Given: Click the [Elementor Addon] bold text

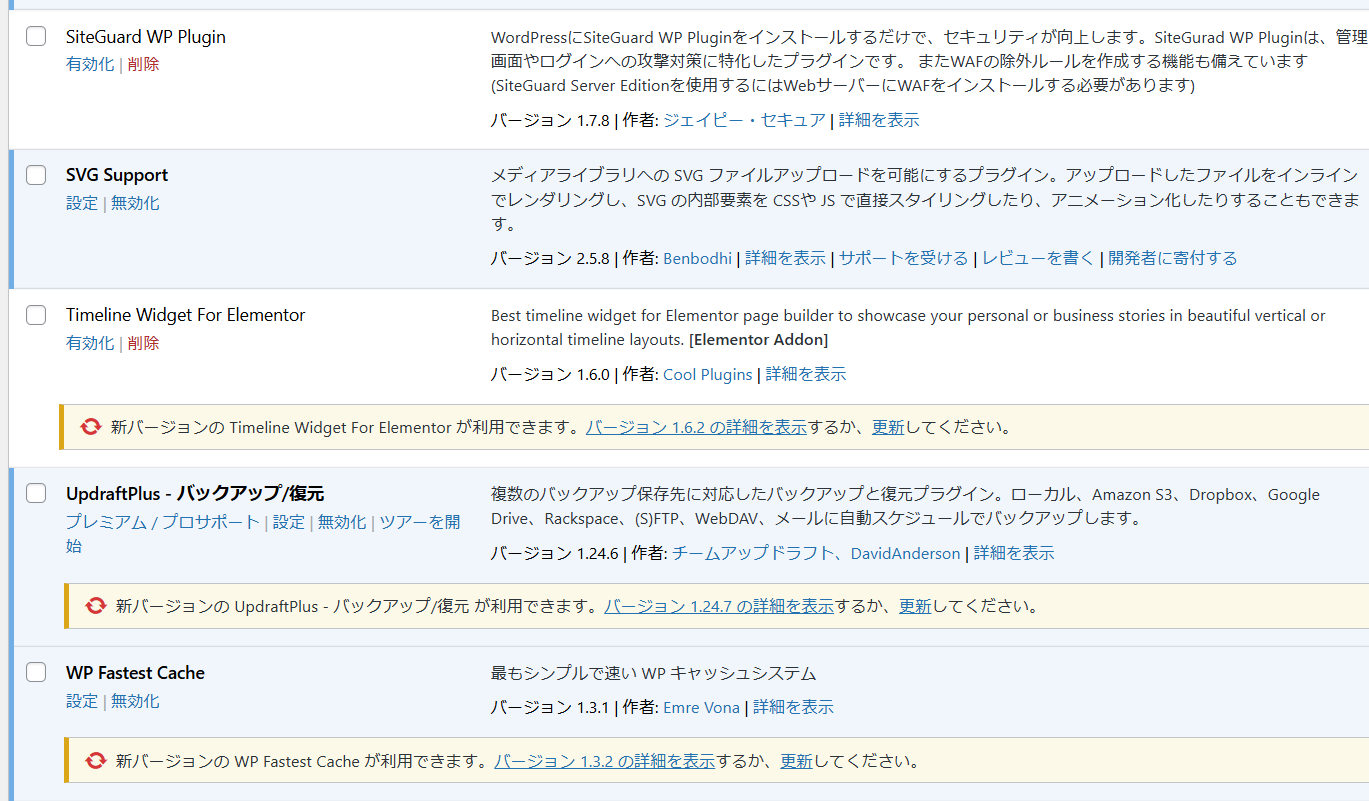Looking at the screenshot, I should (759, 340).
